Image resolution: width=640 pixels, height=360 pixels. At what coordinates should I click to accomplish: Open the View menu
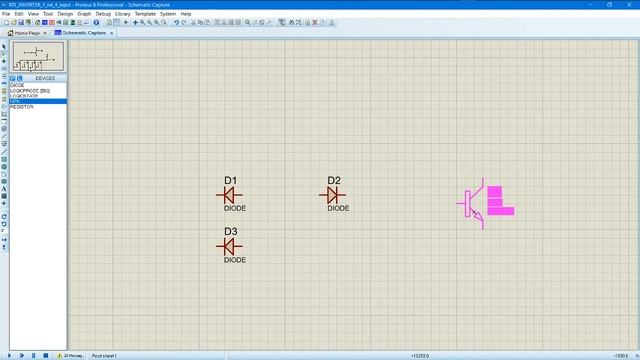tap(33, 14)
